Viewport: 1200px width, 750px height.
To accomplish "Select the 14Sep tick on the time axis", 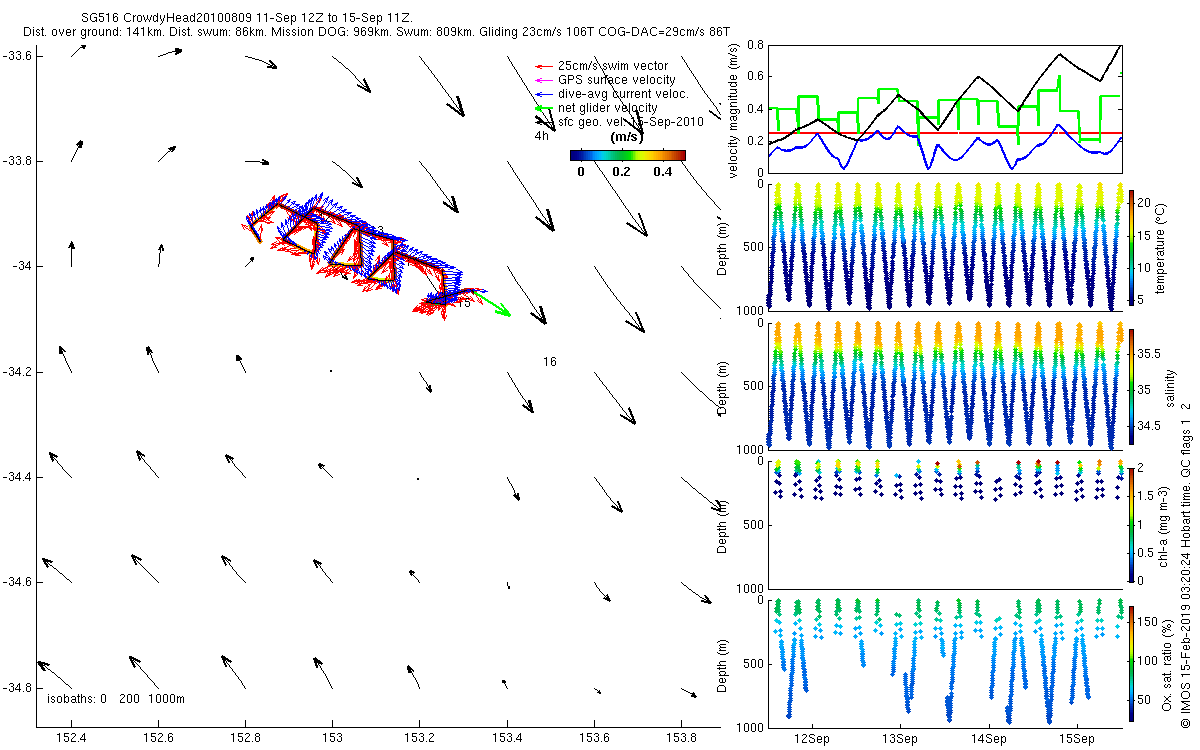I will (988, 738).
